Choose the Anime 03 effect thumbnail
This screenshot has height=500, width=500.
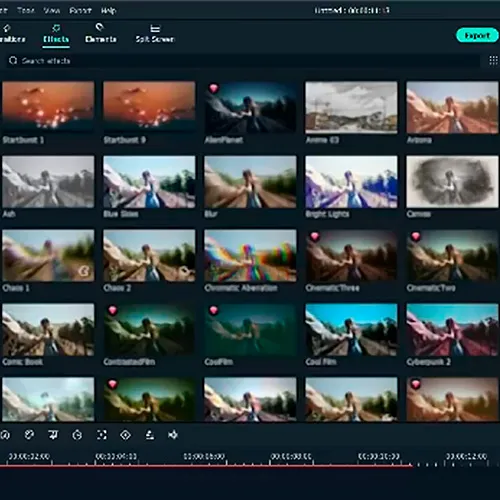point(351,107)
